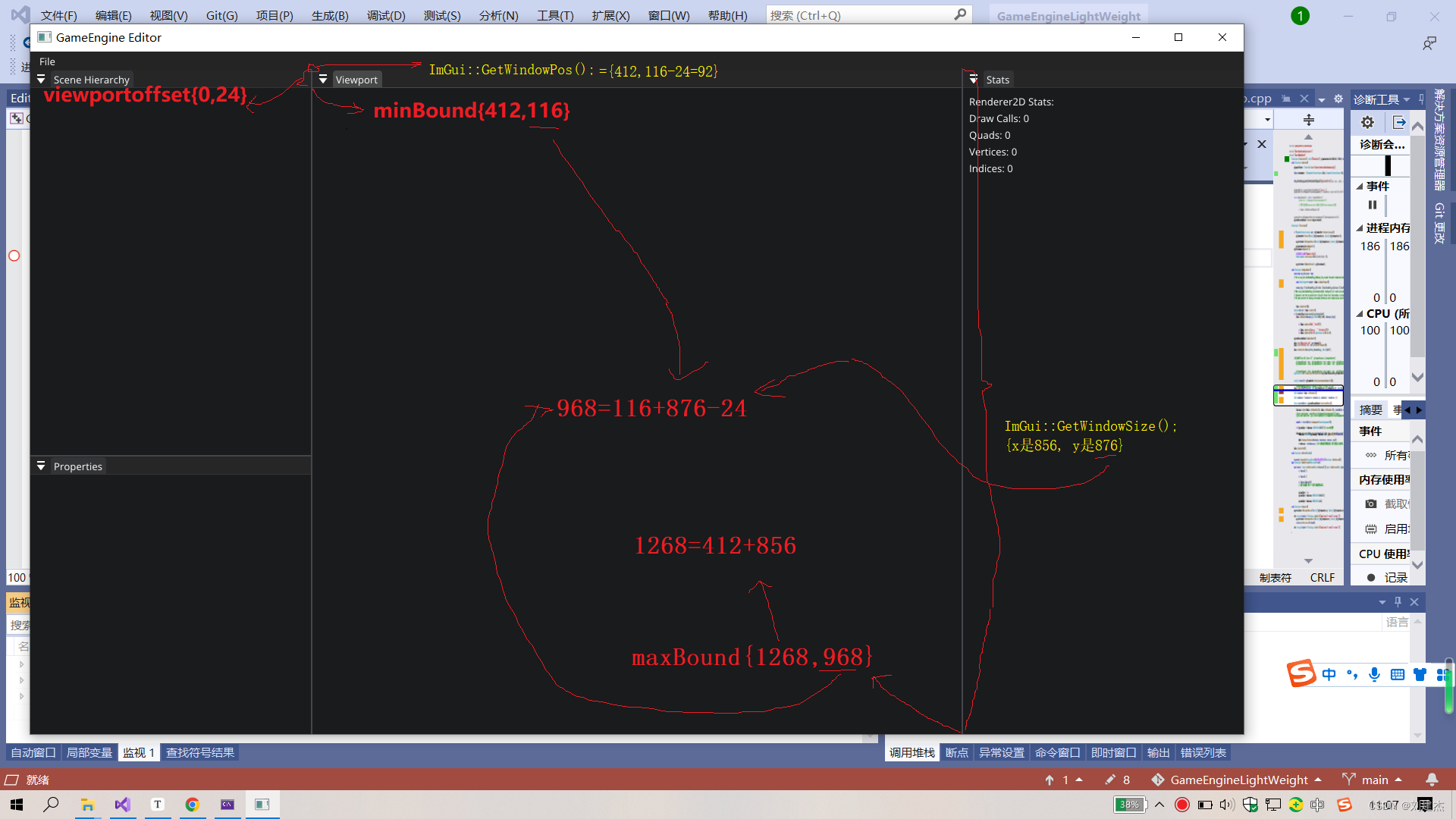Collapse the Scene Hierarchy panel arrow
Viewport: 1456px width, 819px height.
[x=41, y=80]
